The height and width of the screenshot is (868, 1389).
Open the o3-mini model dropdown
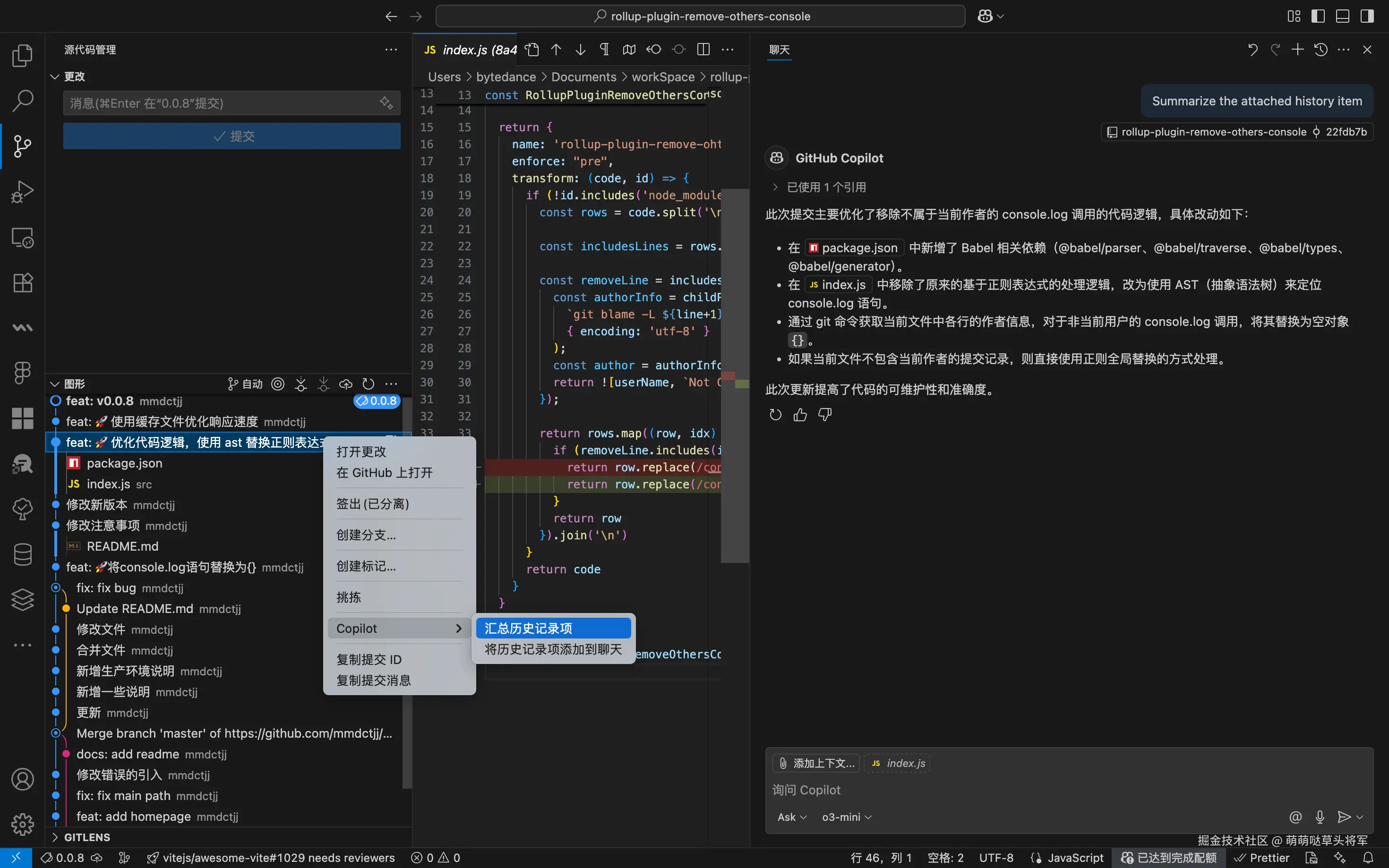tap(846, 817)
